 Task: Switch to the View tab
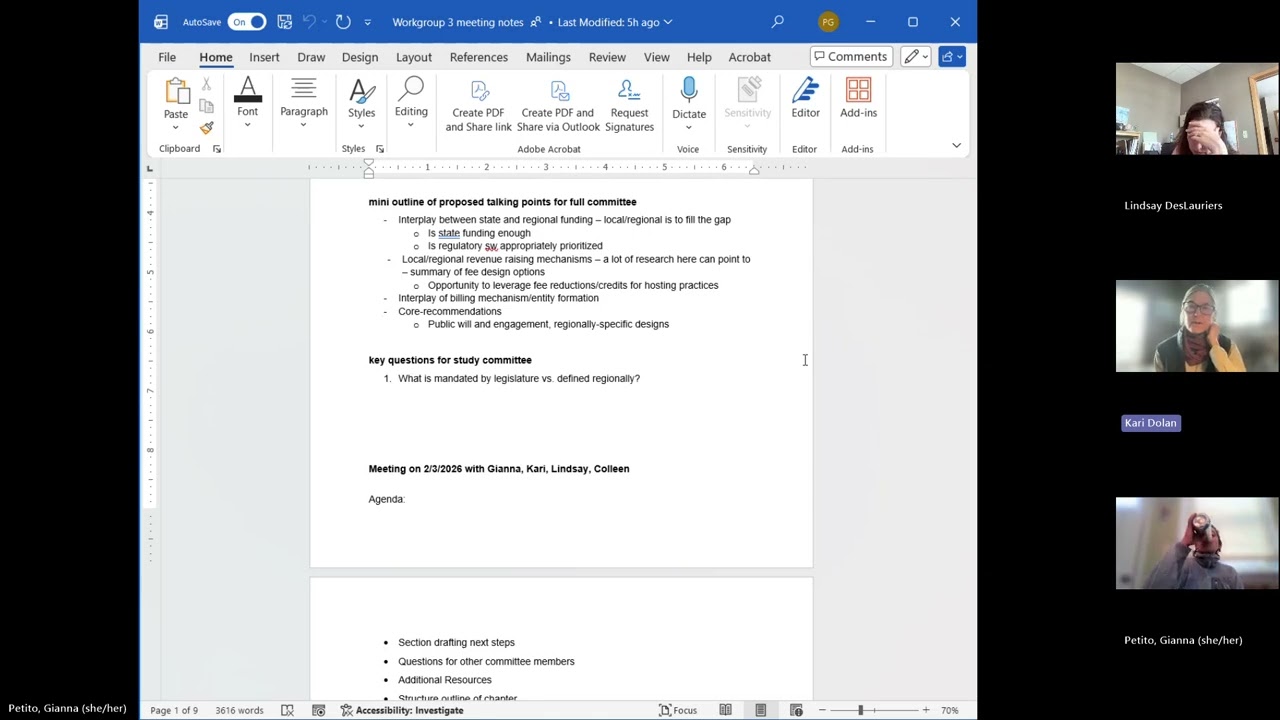tap(656, 57)
